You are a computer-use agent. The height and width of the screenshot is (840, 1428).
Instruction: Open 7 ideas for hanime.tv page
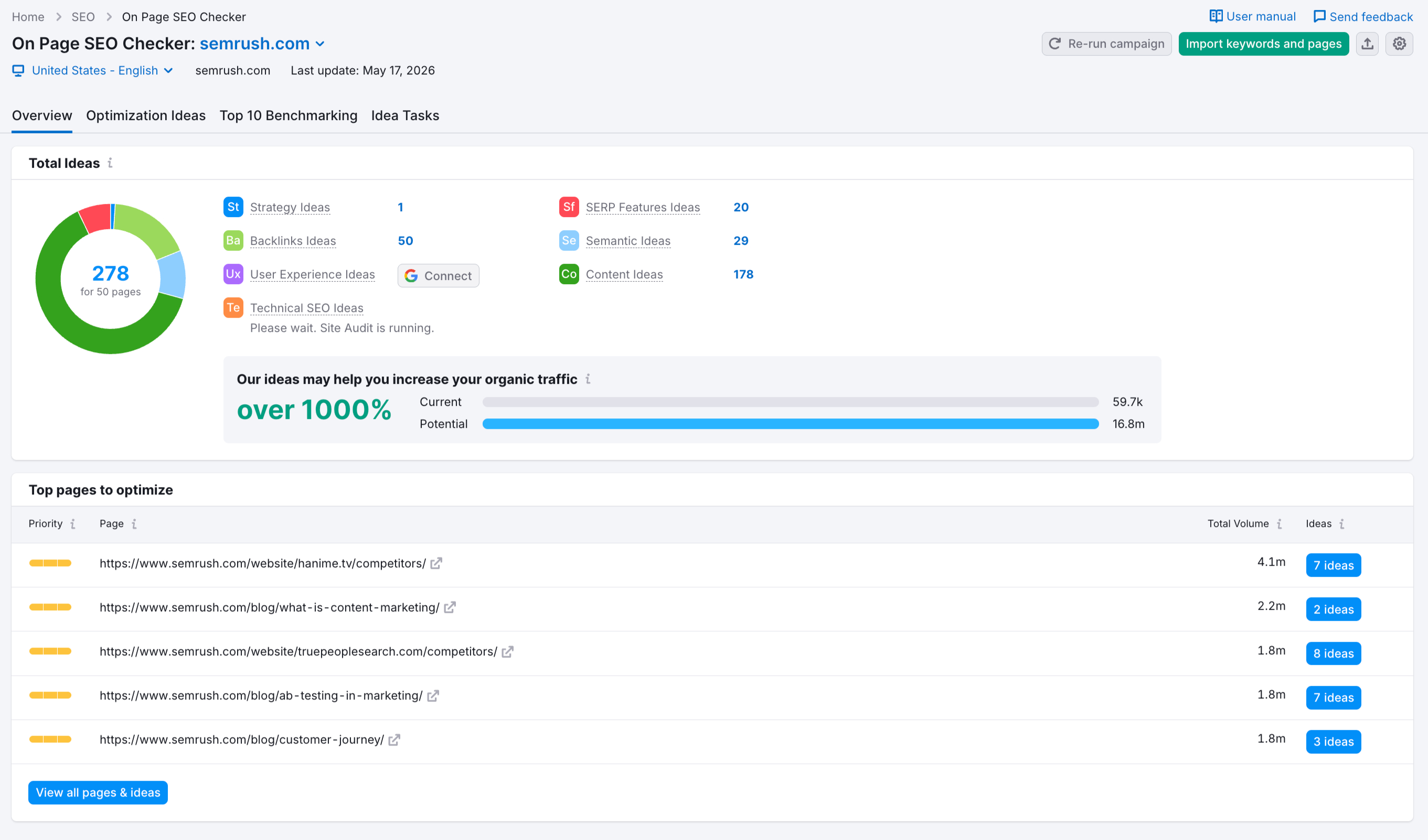1334,565
